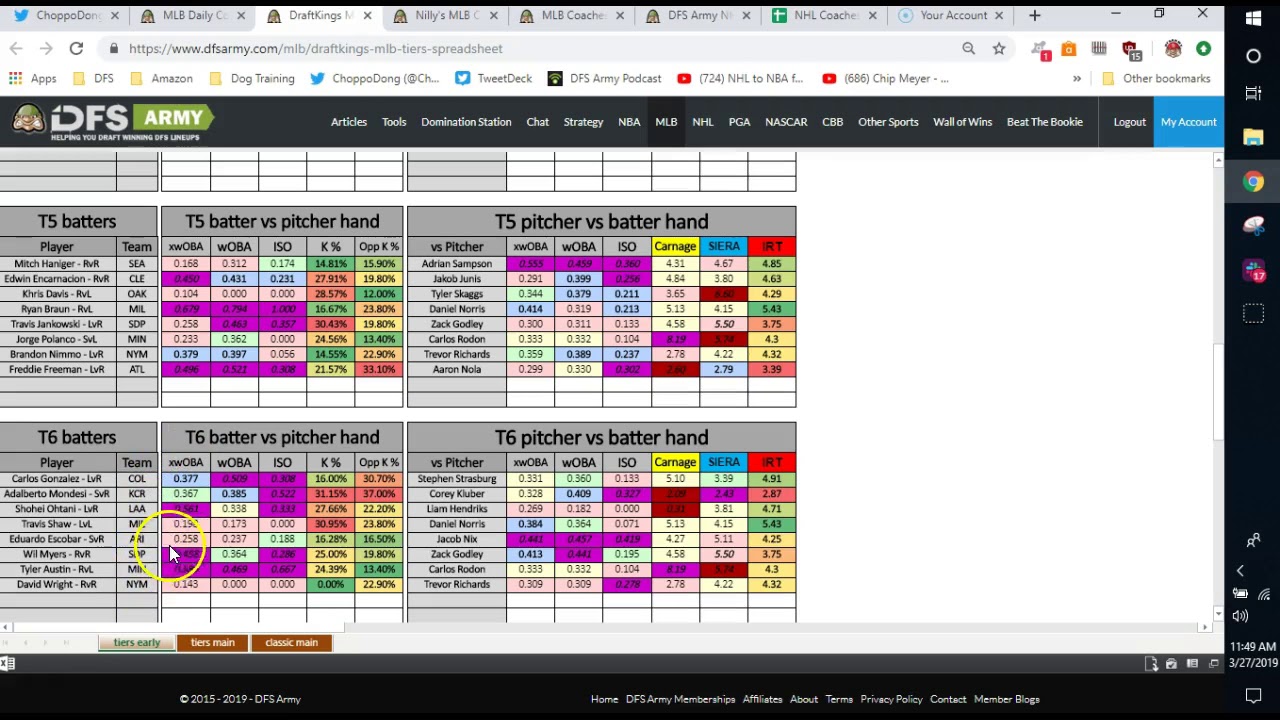The width and height of the screenshot is (1280, 720).
Task: Open the Other Sports navigation menu
Action: click(x=887, y=122)
